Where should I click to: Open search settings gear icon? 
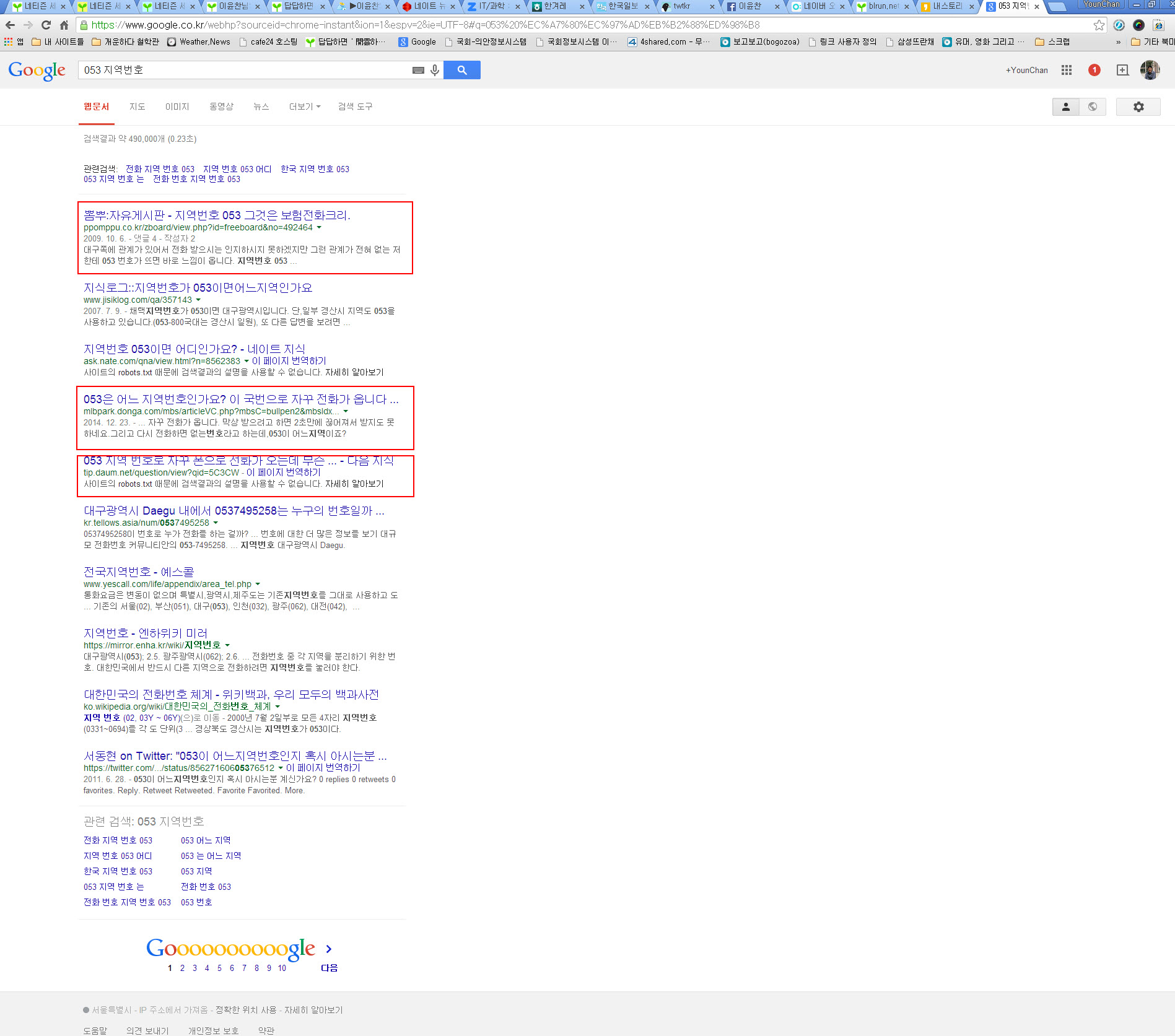click(1138, 107)
